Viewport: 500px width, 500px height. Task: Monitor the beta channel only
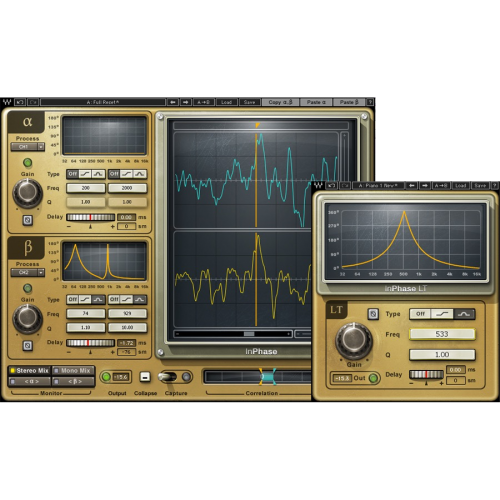(73, 381)
